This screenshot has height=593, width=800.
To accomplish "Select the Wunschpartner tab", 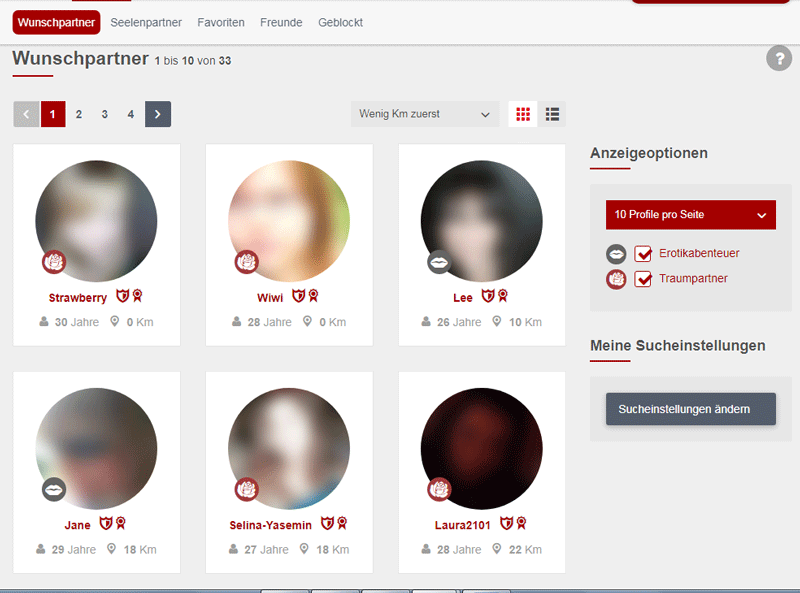I will click(56, 22).
